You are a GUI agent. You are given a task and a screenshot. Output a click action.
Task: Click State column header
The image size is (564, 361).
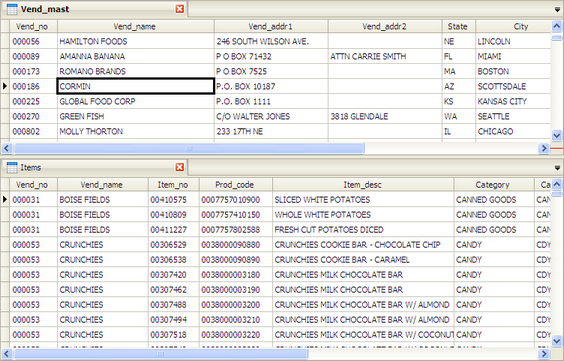[459, 27]
